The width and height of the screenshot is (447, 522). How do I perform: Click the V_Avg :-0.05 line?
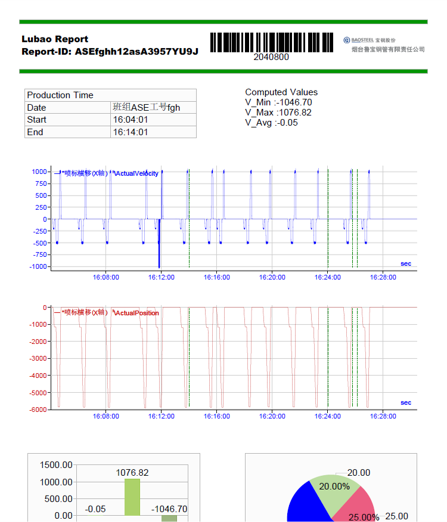[x=271, y=123]
